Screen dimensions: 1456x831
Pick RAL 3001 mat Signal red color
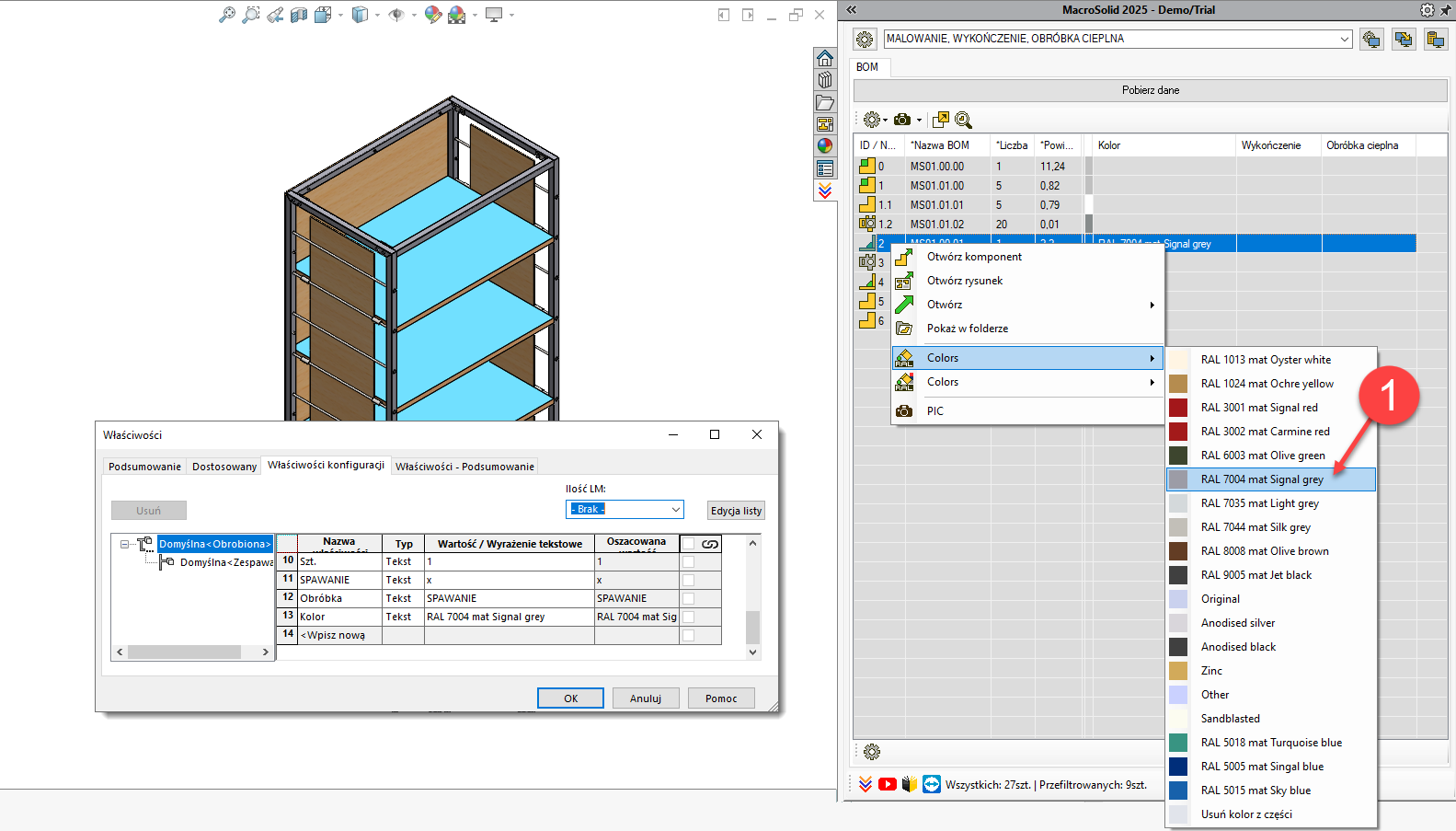coord(1271,408)
